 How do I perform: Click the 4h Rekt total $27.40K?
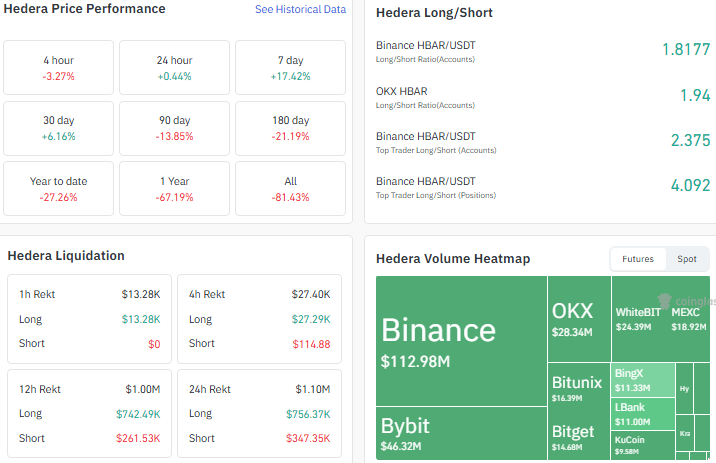pyautogui.click(x=311, y=295)
